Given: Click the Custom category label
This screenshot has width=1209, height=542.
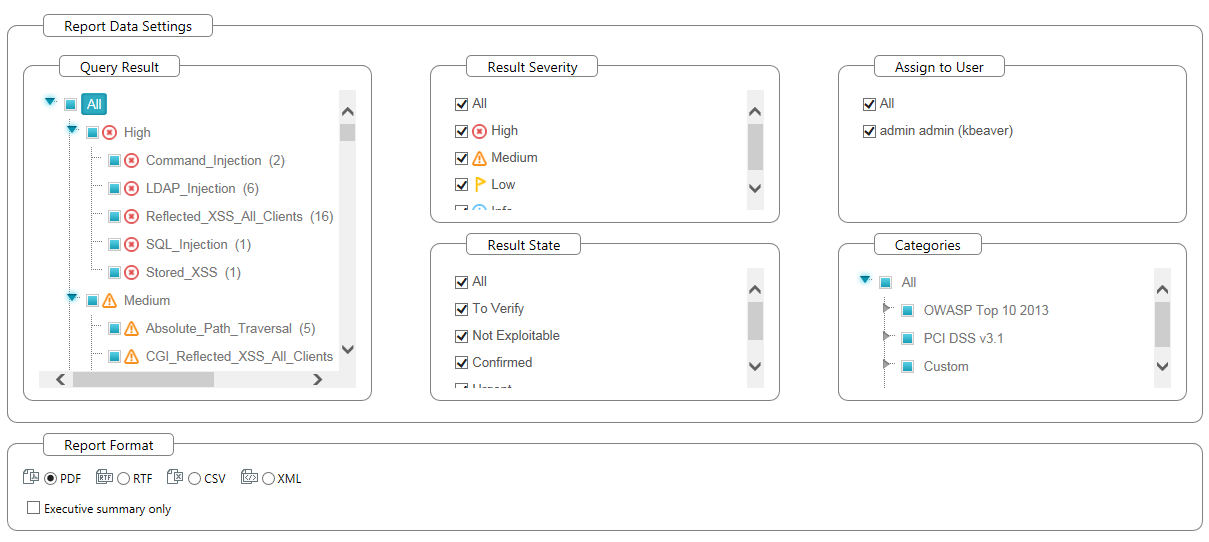Looking at the screenshot, I should [x=946, y=366].
